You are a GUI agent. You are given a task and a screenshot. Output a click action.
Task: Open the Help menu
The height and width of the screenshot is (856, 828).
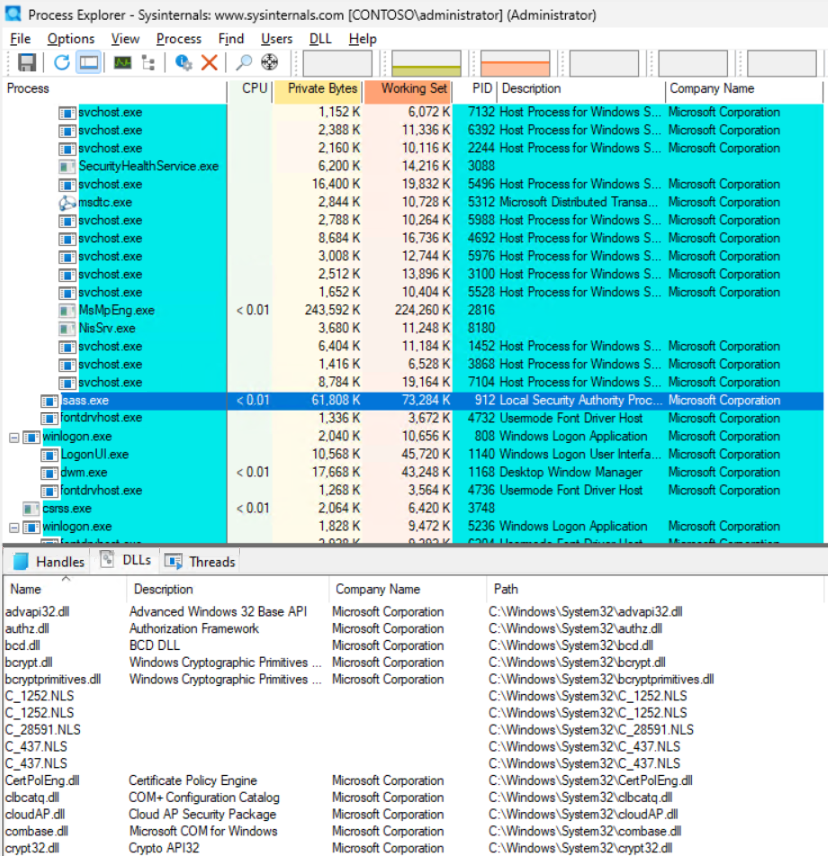pos(362,39)
